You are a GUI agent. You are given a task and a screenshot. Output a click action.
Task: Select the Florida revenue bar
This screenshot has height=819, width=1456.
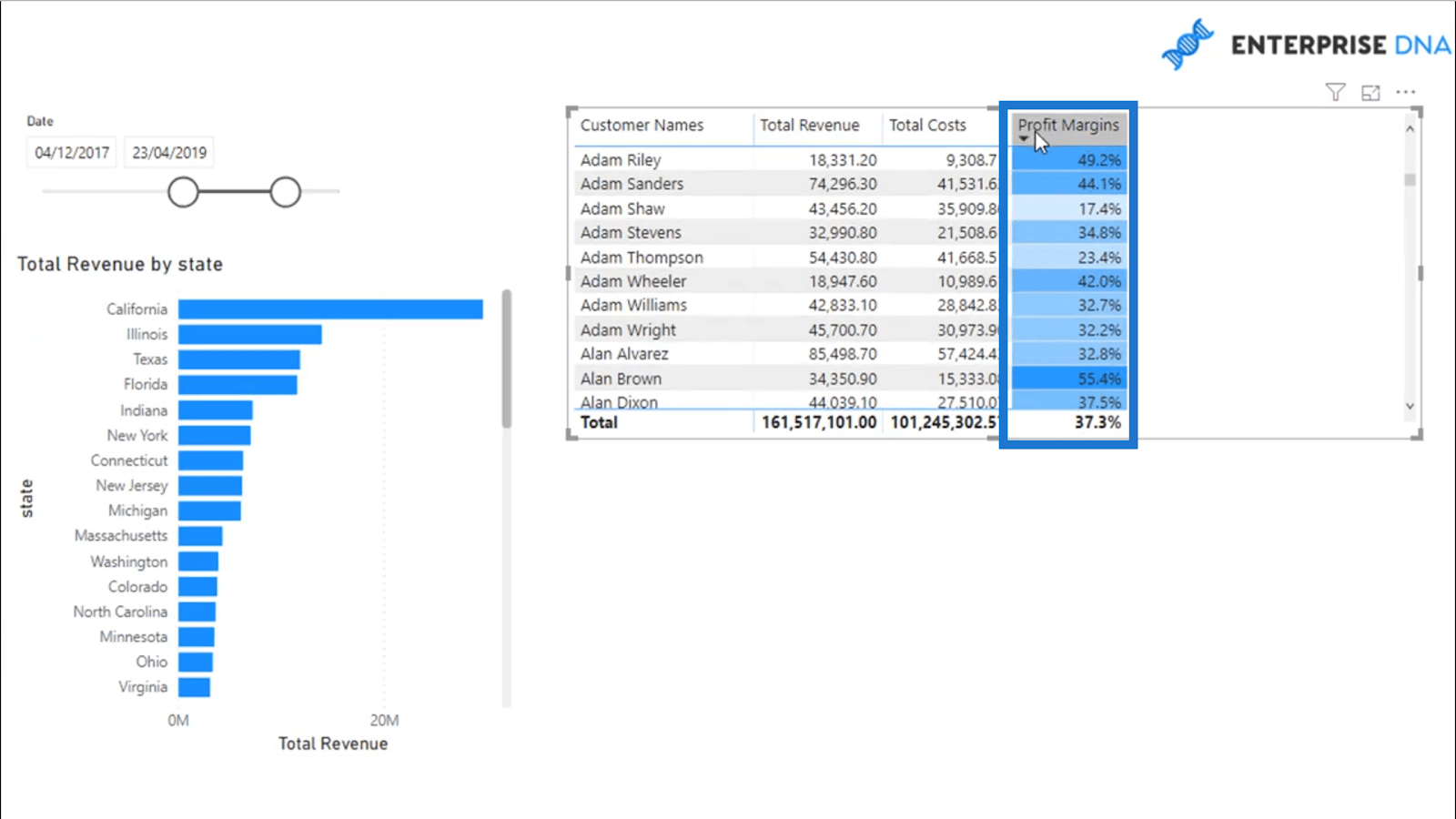(x=238, y=385)
